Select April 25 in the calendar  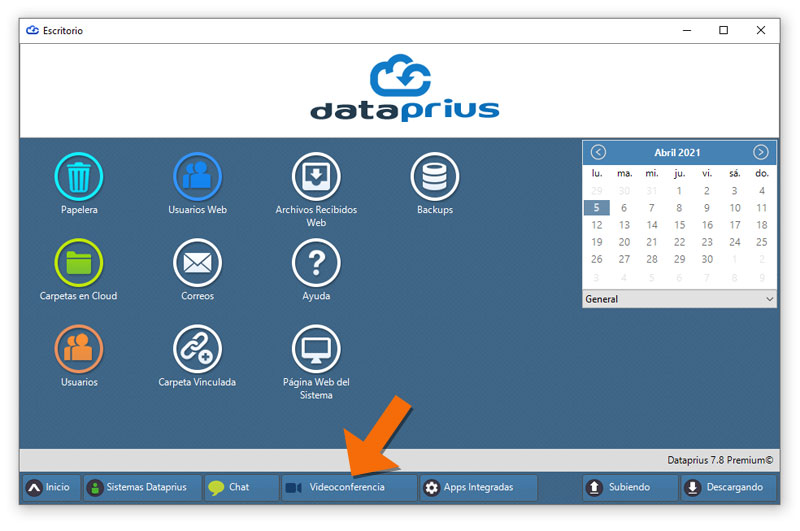tap(762, 242)
